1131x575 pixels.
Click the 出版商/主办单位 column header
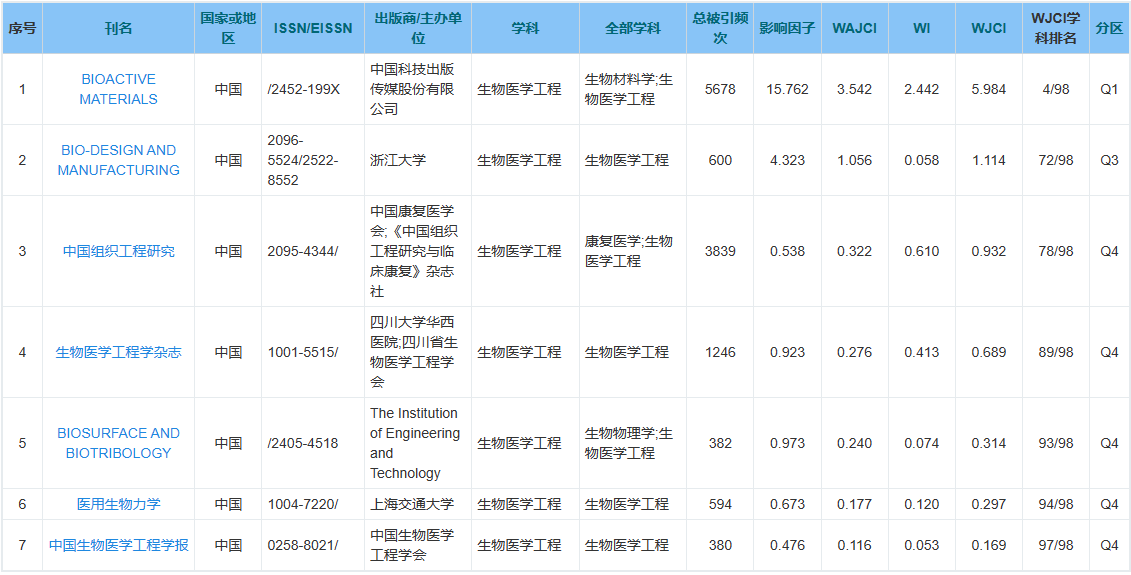(x=418, y=28)
